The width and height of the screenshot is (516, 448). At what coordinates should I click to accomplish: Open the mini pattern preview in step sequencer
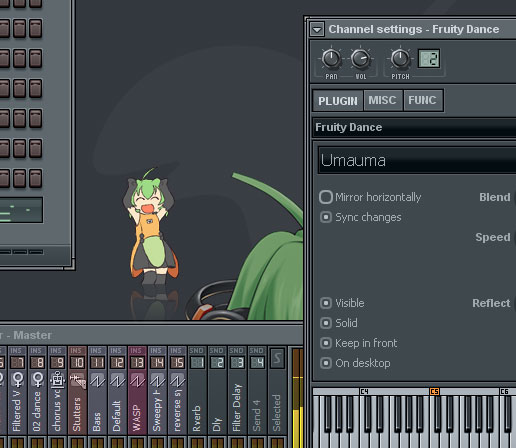[x=21, y=210]
